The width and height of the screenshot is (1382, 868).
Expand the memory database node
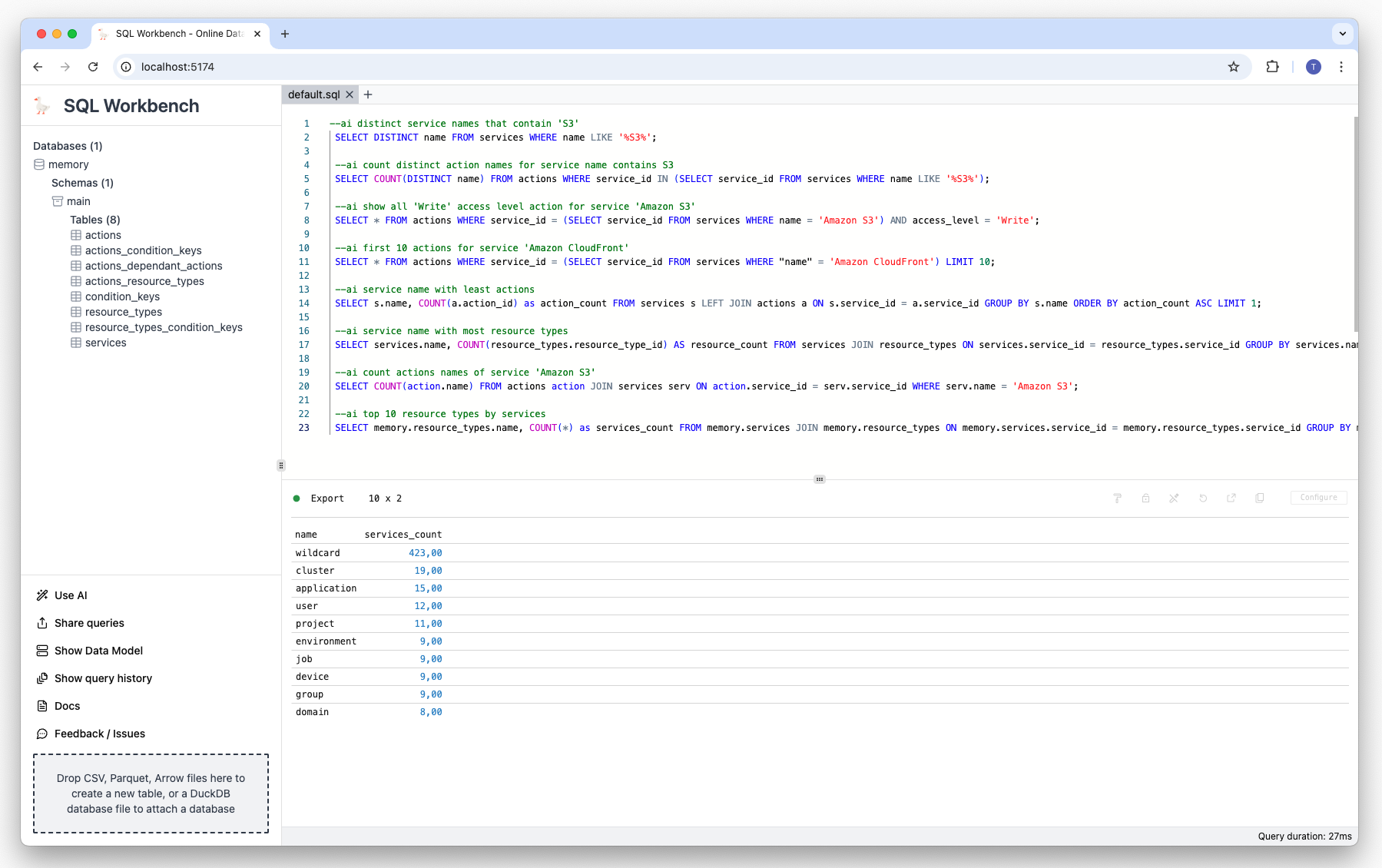click(x=68, y=164)
